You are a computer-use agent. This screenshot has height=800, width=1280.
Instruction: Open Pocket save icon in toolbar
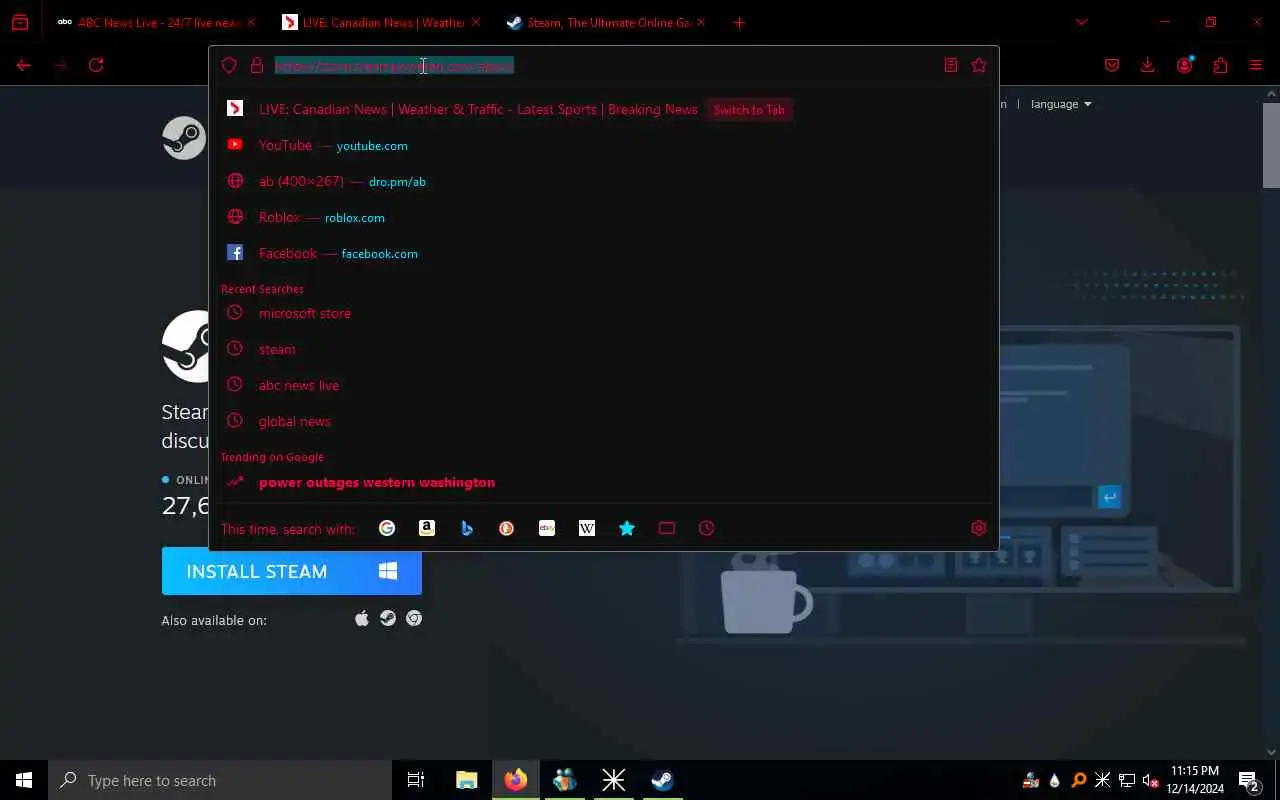pos(1112,65)
